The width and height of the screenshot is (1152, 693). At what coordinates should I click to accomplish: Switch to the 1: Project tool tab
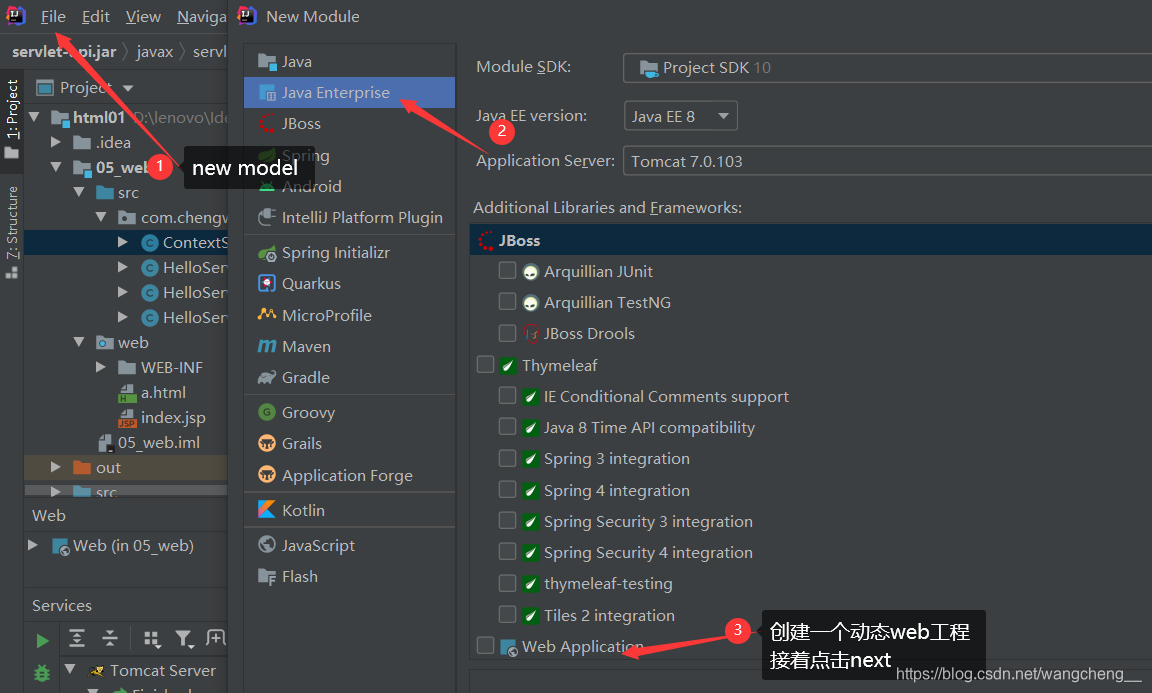[12, 118]
